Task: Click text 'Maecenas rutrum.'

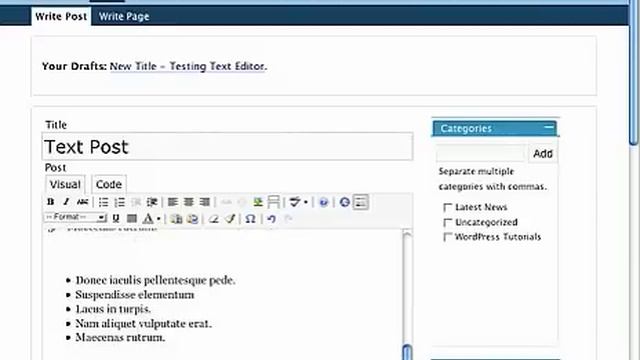Action: [120, 338]
